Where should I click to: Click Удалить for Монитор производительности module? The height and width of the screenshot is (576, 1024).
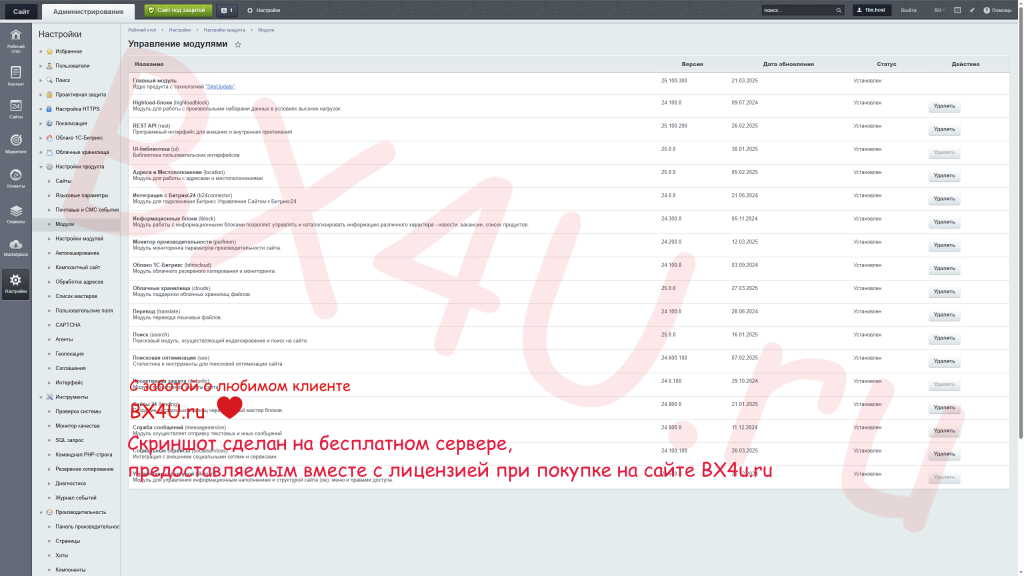[x=944, y=245]
